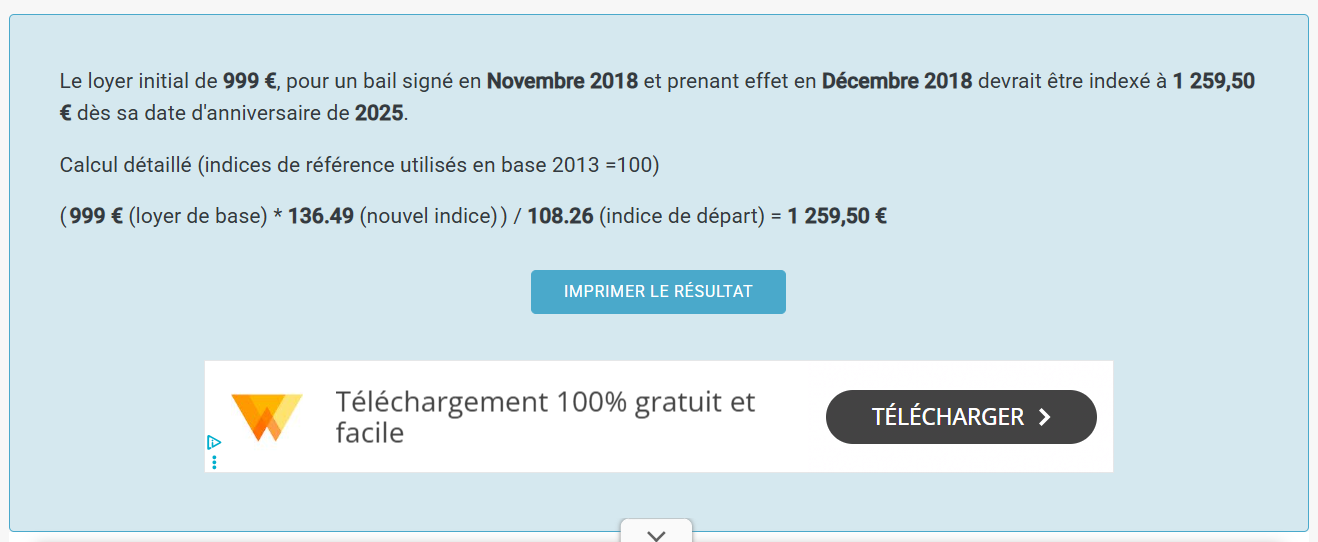Screen dimensions: 1318x542
Task: Click the final result '1 259,50 €' in formula
Action: click(x=837, y=216)
